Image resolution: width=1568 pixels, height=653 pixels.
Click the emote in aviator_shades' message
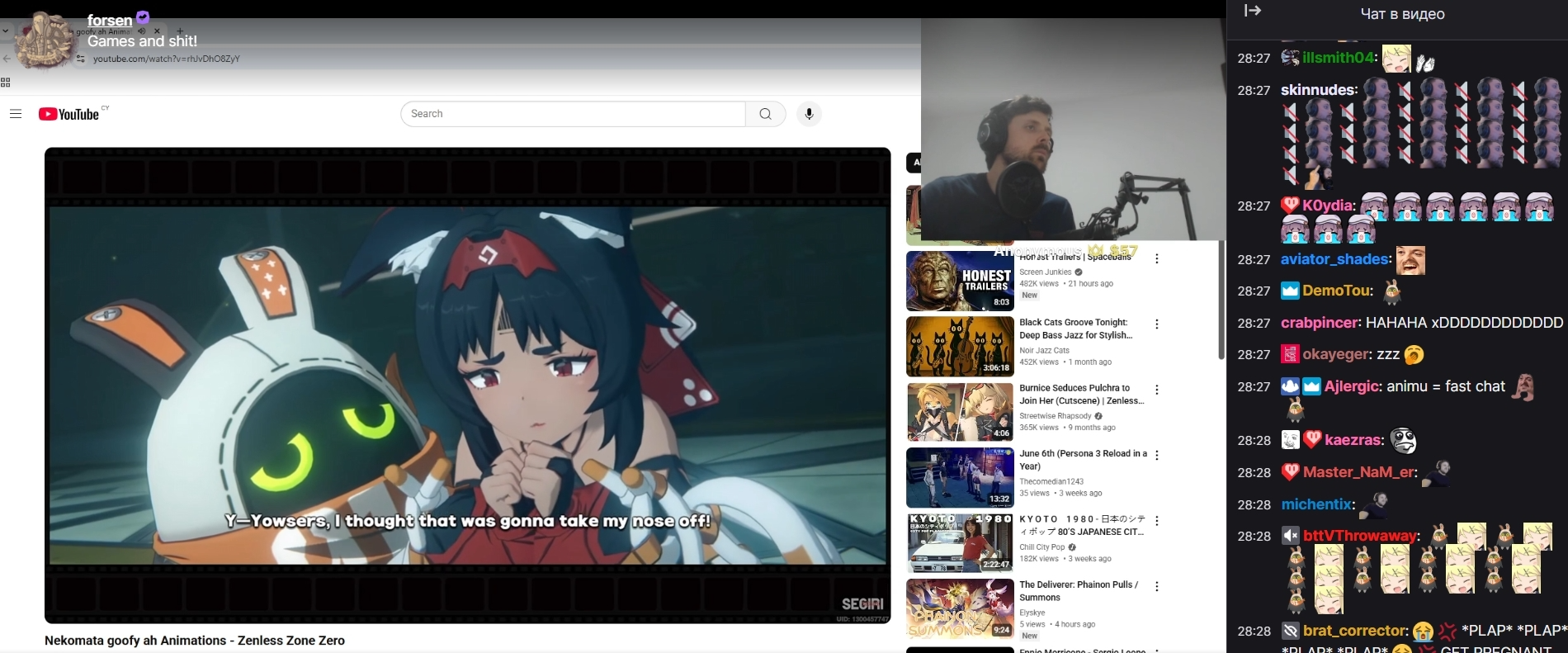1410,260
